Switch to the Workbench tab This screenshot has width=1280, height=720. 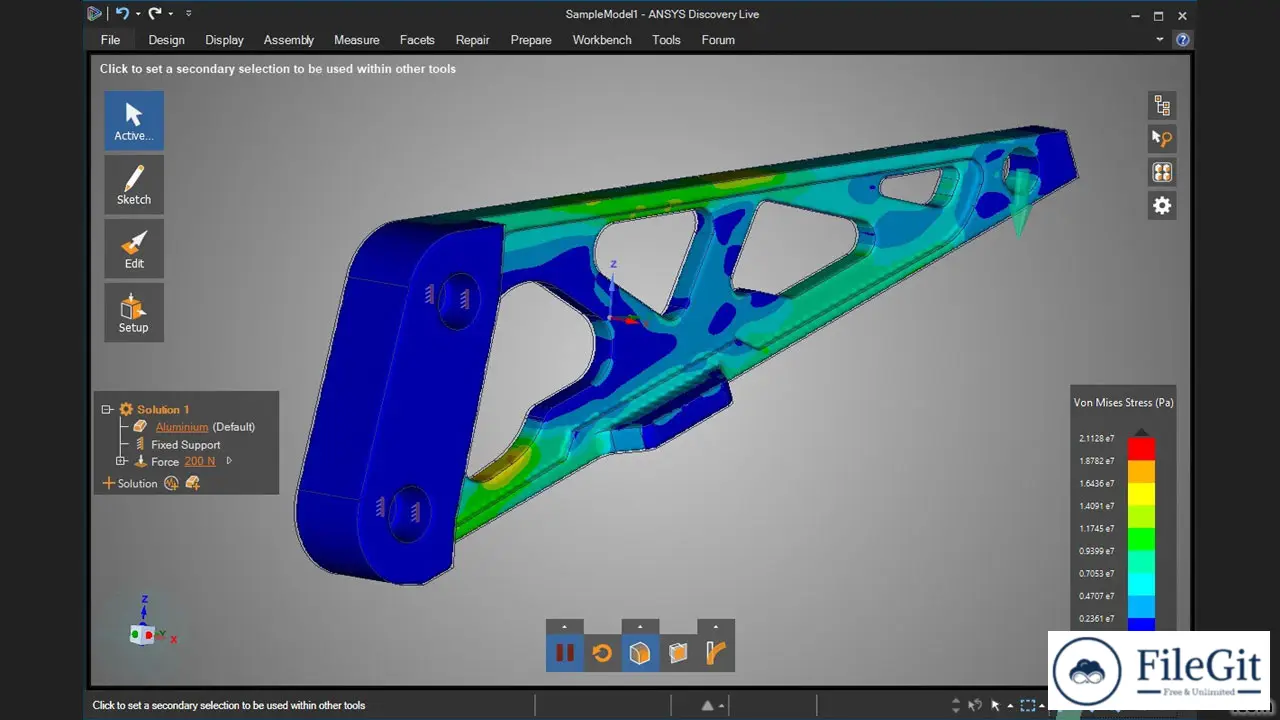pos(602,40)
